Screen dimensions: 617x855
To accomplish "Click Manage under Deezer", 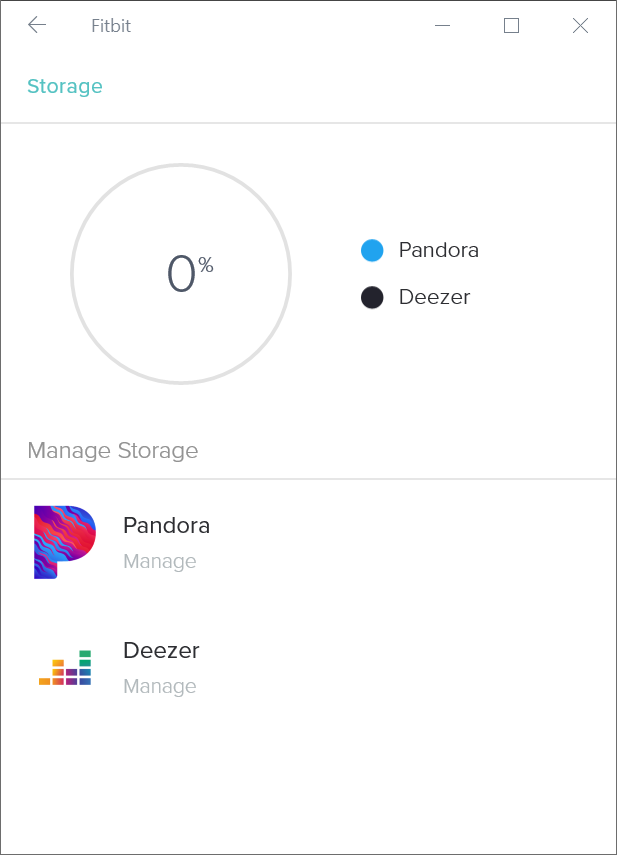I will 160,686.
